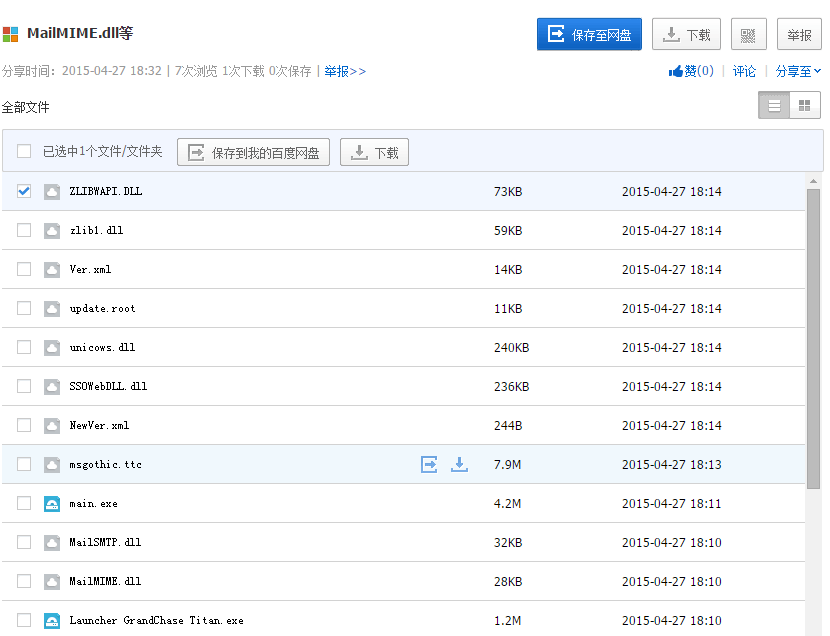Click file name ZLIBWAPI.DLL
830x636 pixels.
click(106, 192)
